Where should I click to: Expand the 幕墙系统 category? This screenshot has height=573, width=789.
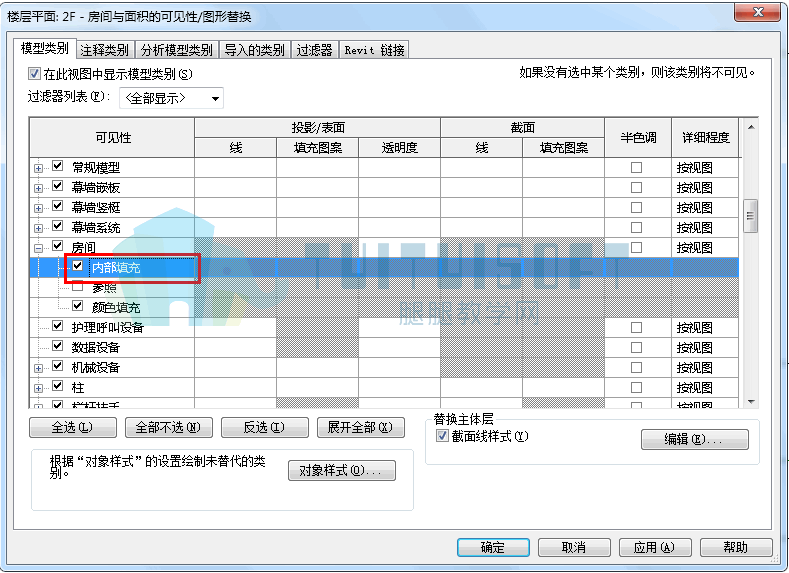(x=38, y=228)
